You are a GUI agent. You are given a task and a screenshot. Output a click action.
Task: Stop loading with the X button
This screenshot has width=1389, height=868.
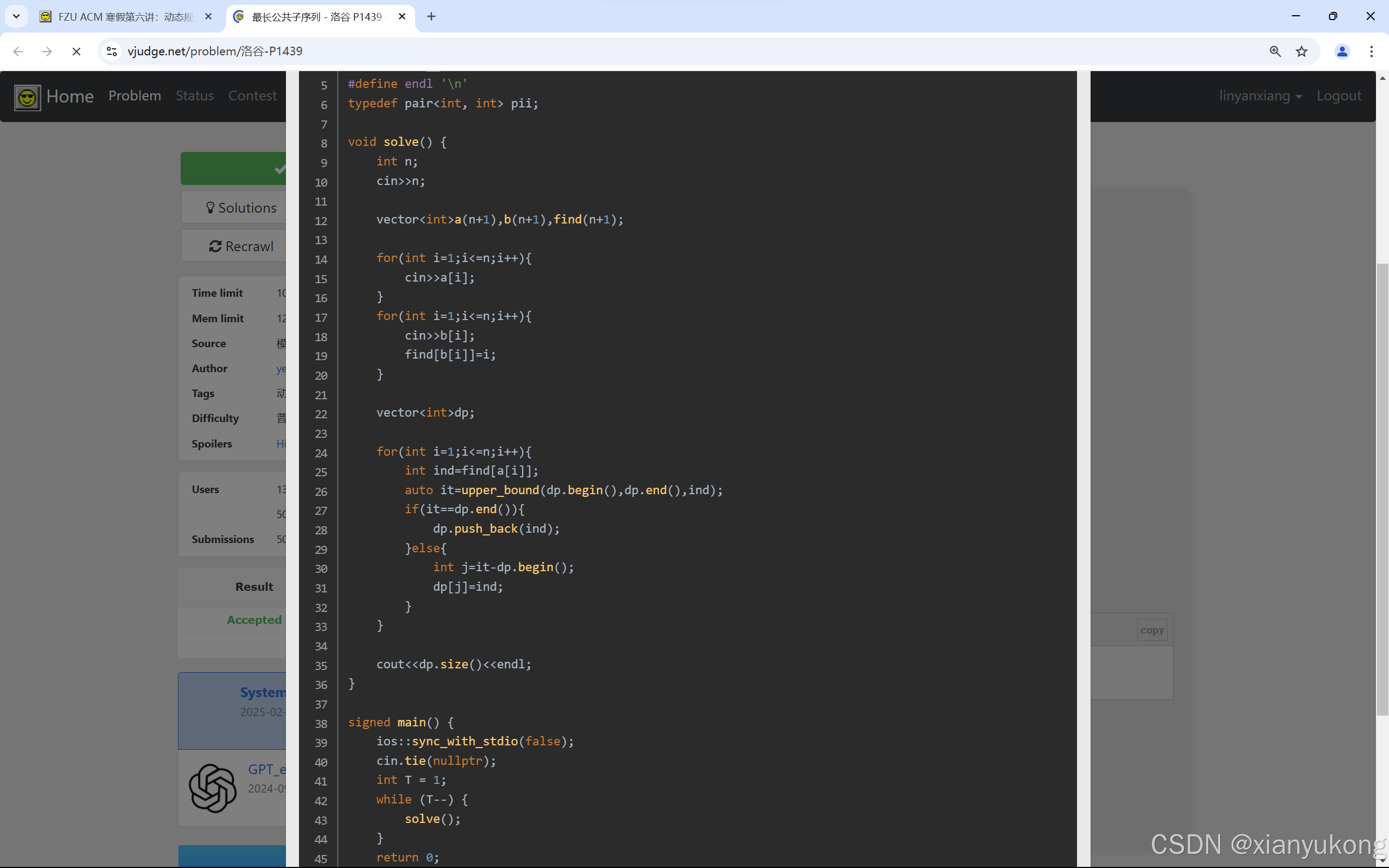[x=76, y=52]
